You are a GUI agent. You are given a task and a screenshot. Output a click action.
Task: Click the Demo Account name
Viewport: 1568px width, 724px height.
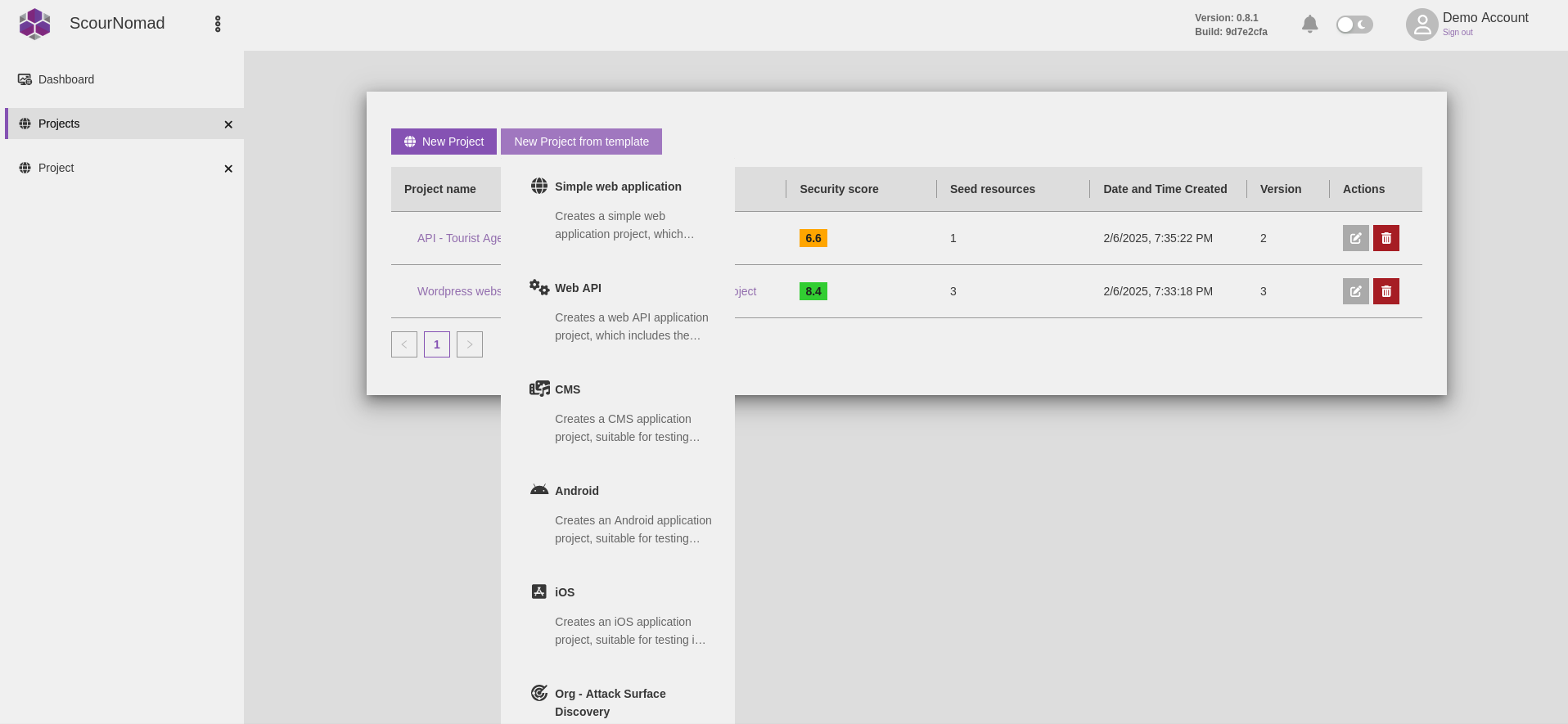pos(1485,18)
